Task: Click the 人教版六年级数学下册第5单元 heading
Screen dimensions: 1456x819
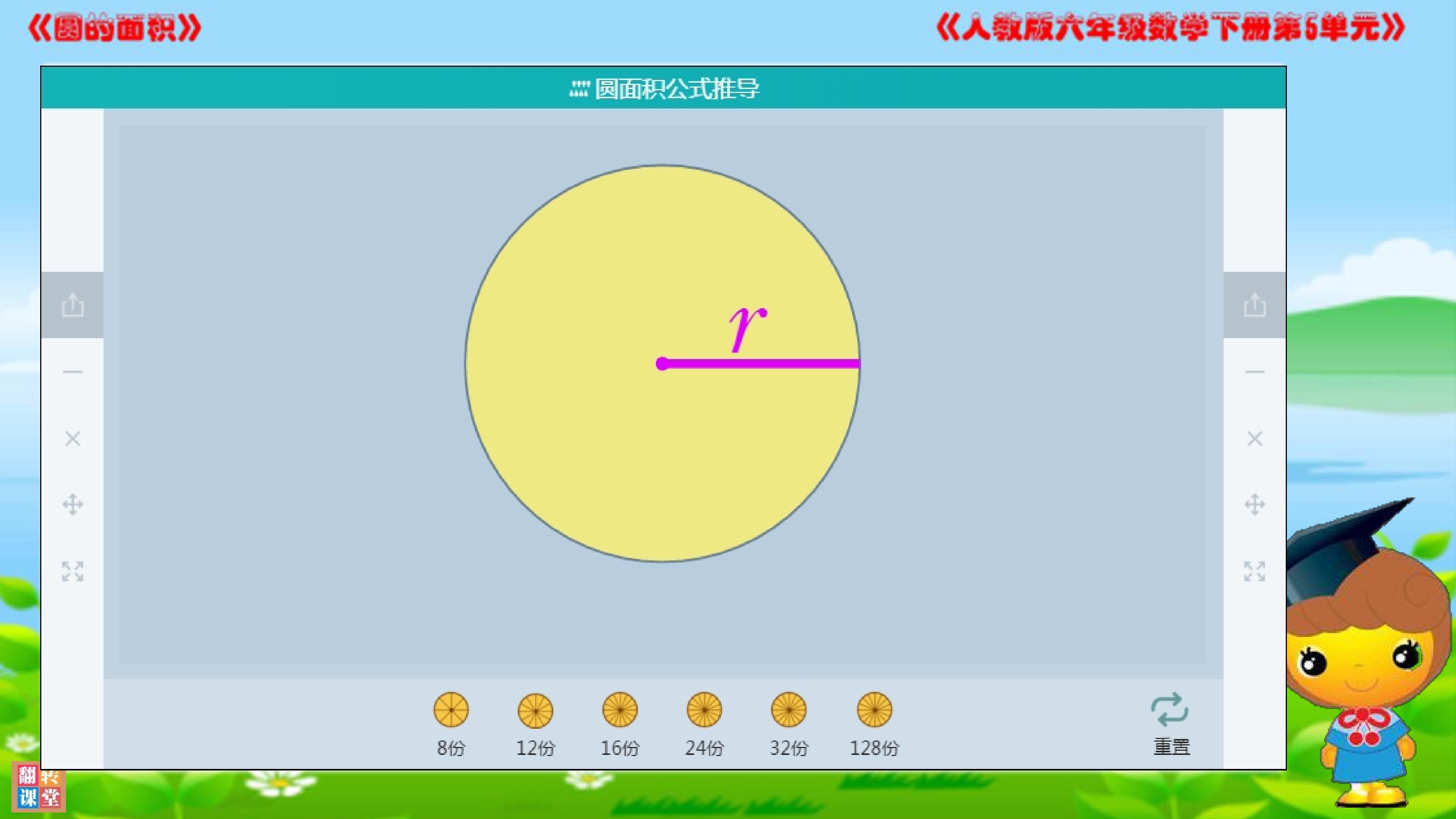Action: [x=1170, y=28]
